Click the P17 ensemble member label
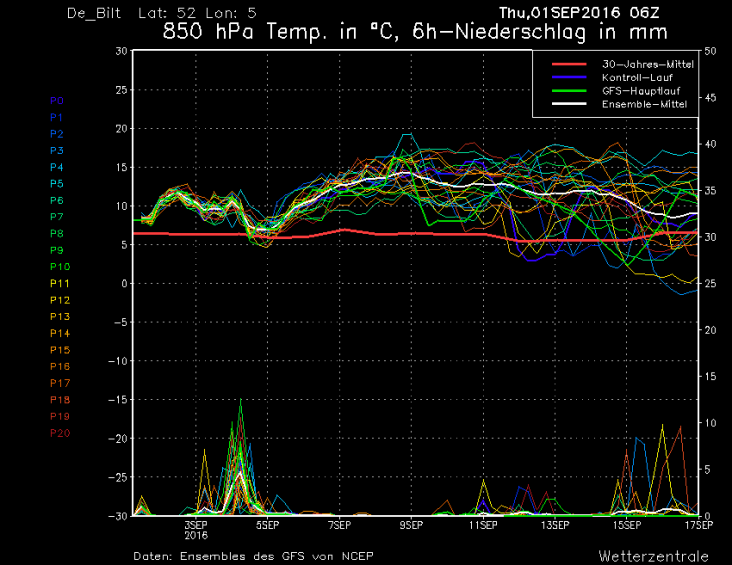 tap(60, 383)
